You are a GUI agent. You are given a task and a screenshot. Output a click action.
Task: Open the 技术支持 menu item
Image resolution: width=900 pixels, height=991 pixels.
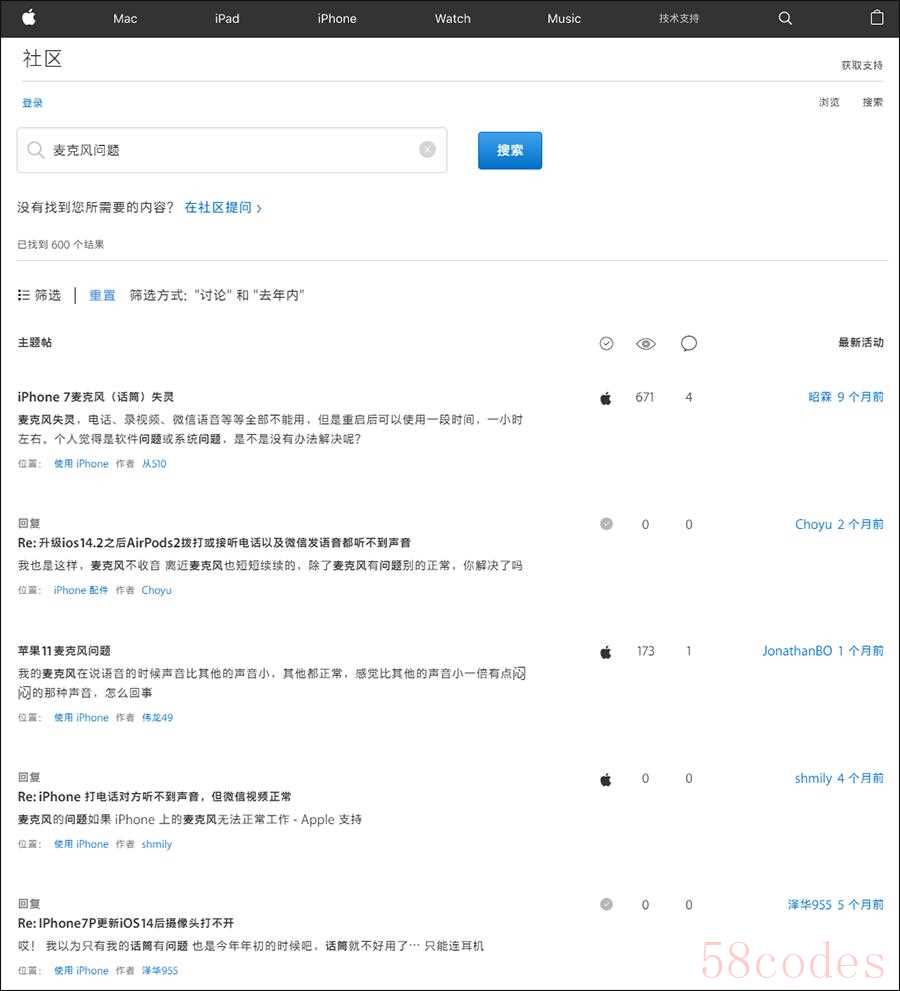pyautogui.click(x=679, y=18)
